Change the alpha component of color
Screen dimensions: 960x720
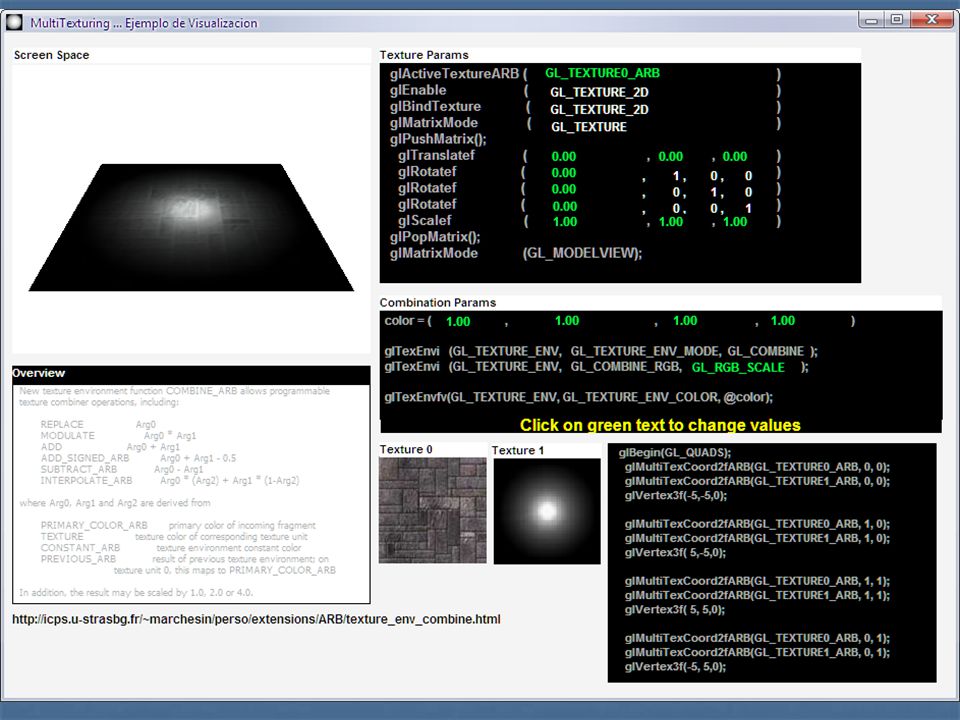pyautogui.click(x=782, y=321)
